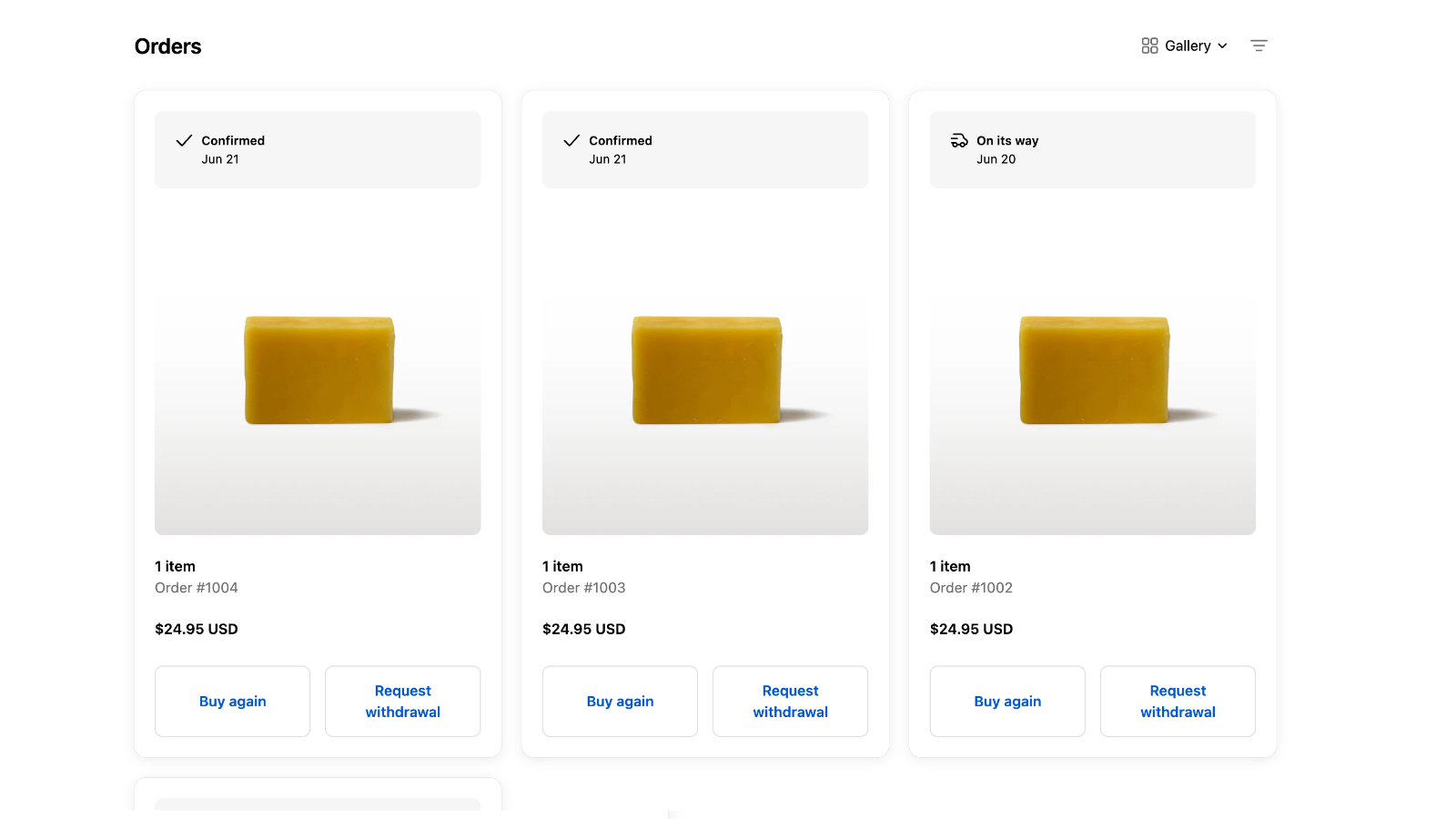Buy again for order #1002

click(1007, 702)
